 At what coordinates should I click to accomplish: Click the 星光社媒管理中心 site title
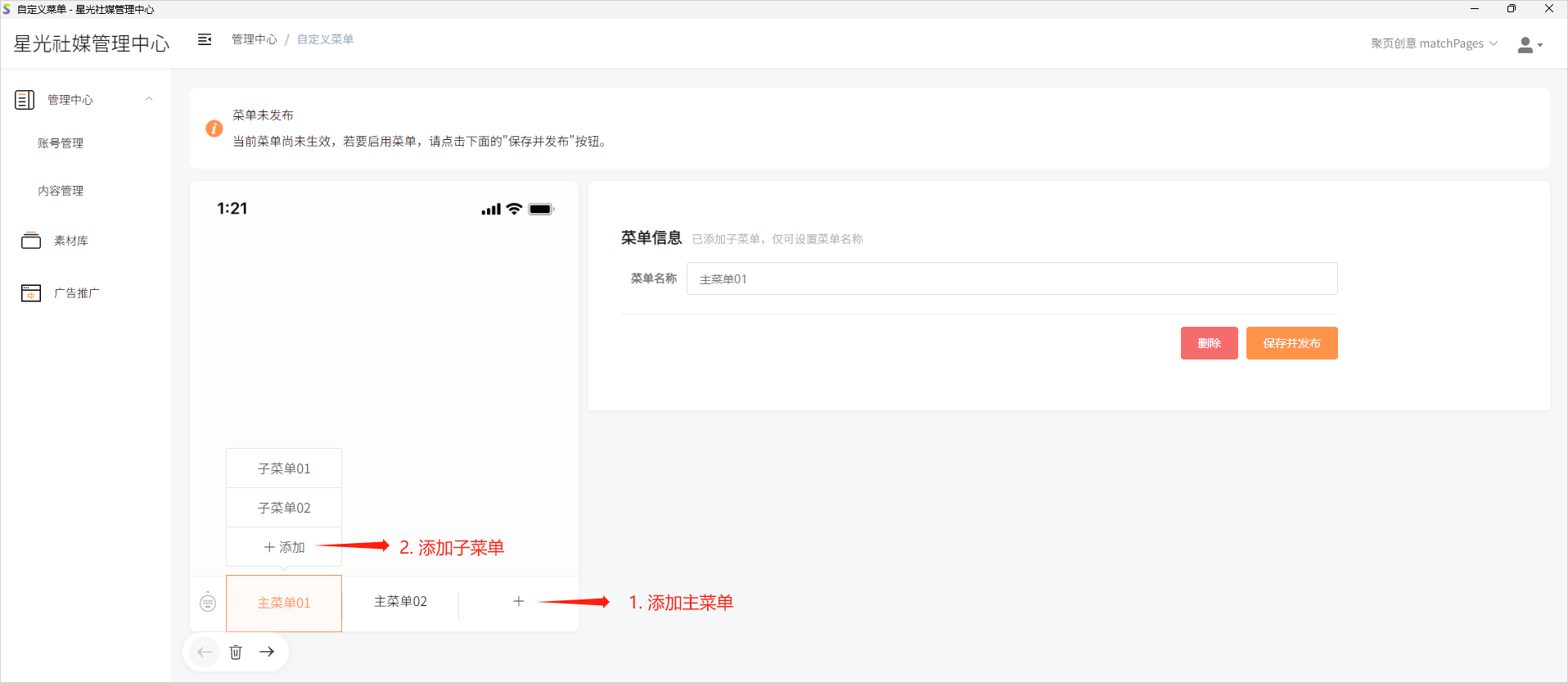[x=92, y=43]
